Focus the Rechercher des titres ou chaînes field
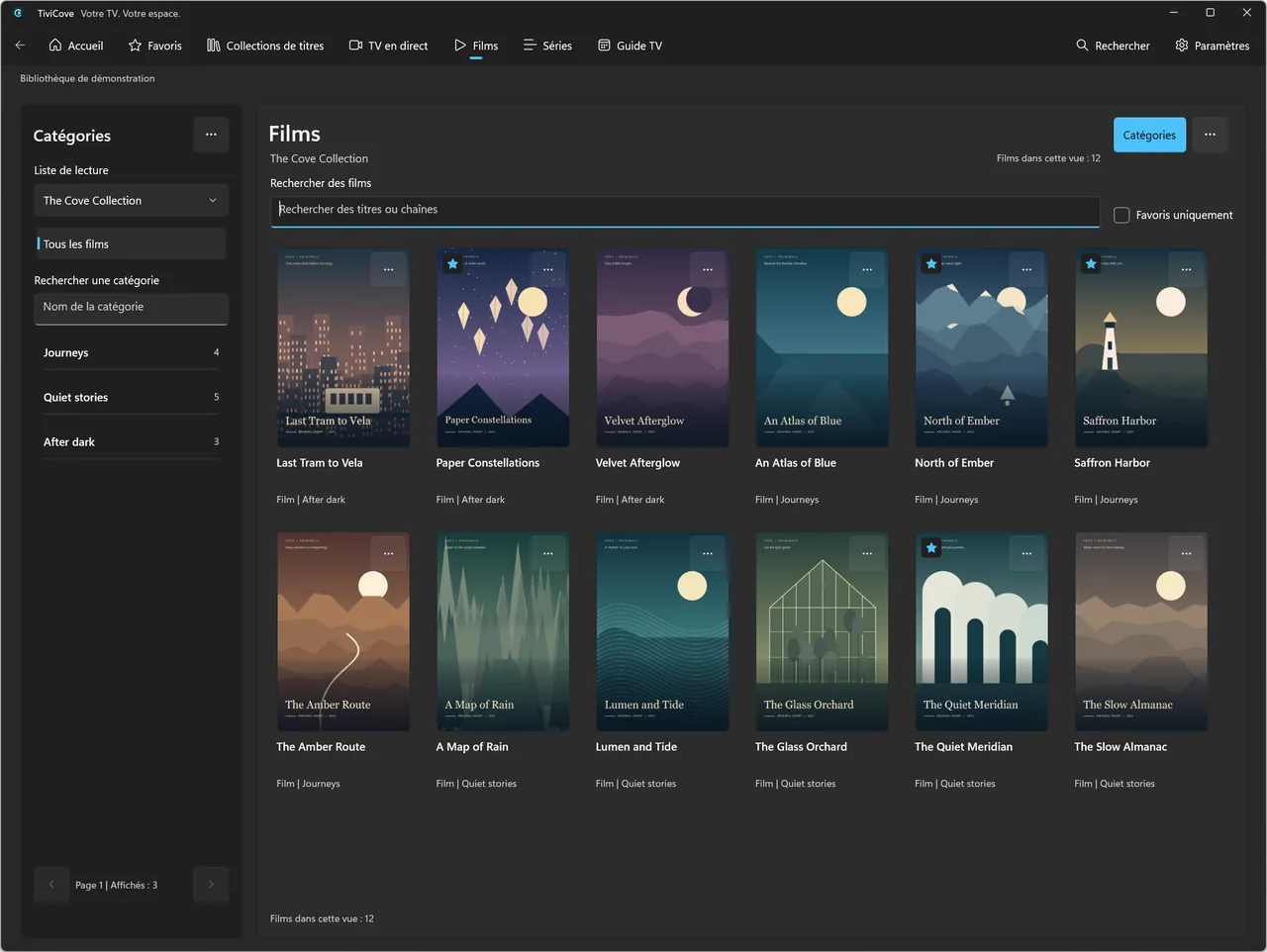The height and width of the screenshot is (952, 1267). click(685, 210)
